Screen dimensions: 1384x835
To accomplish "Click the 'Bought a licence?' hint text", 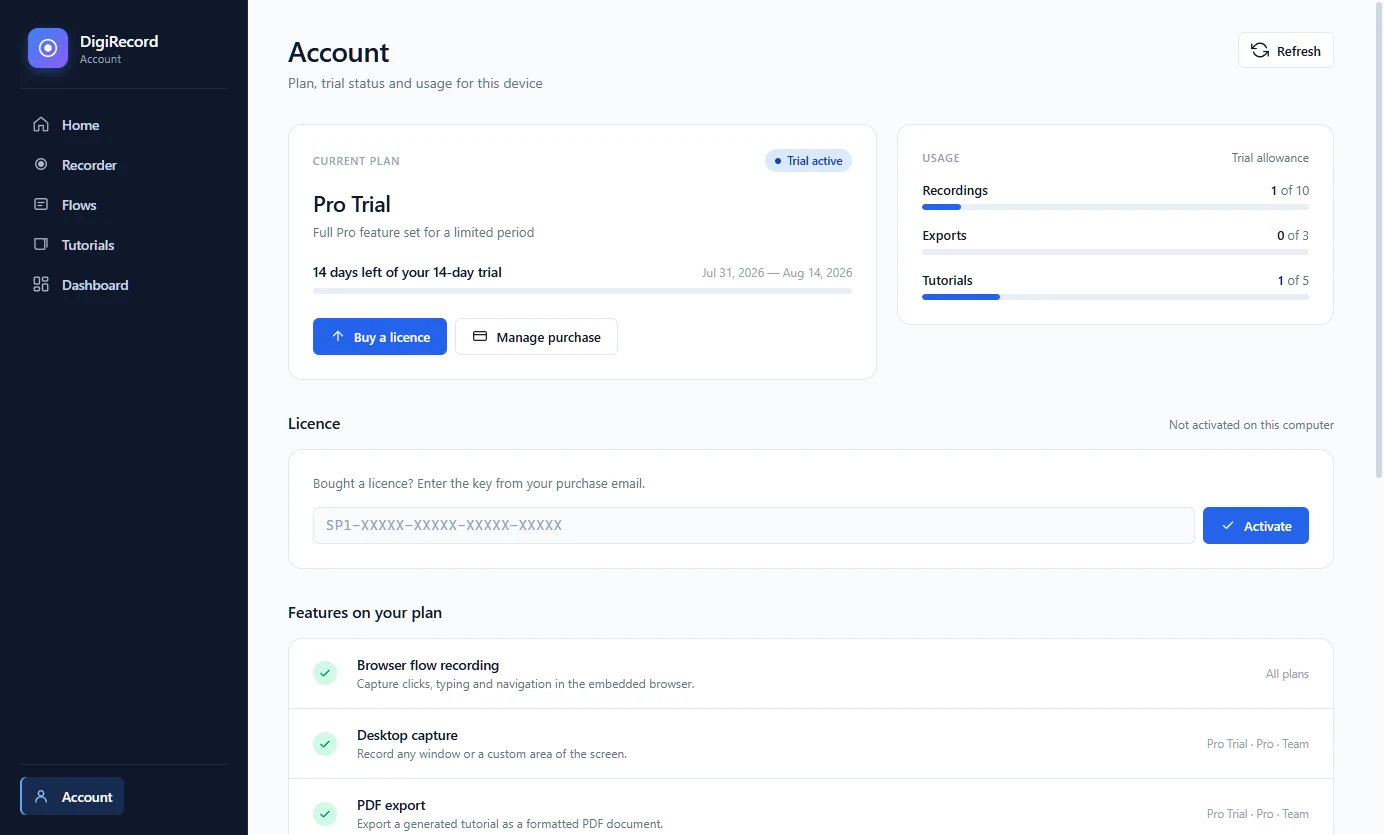I will pyautogui.click(x=479, y=483).
